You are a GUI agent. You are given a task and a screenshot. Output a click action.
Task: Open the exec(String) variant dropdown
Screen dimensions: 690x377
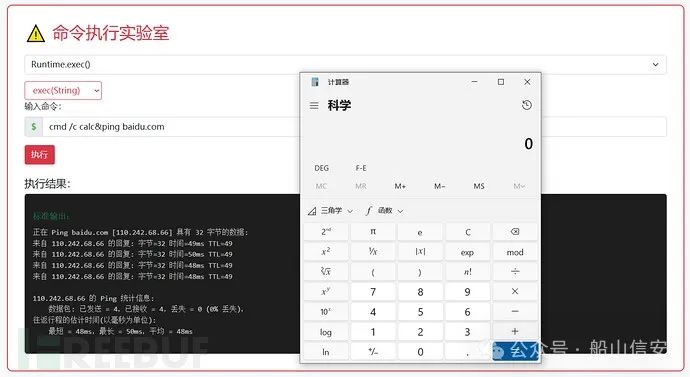pyautogui.click(x=63, y=91)
